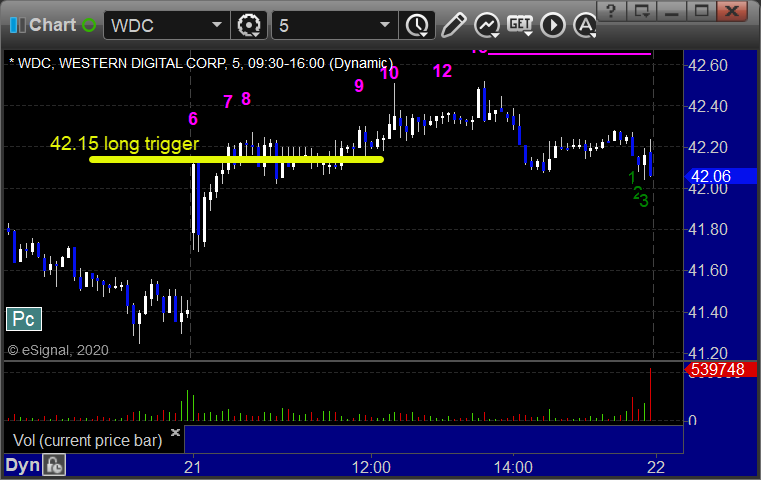Screen dimensions: 761x480
Task: Click the 41.40 price axis label
Action: click(x=708, y=312)
